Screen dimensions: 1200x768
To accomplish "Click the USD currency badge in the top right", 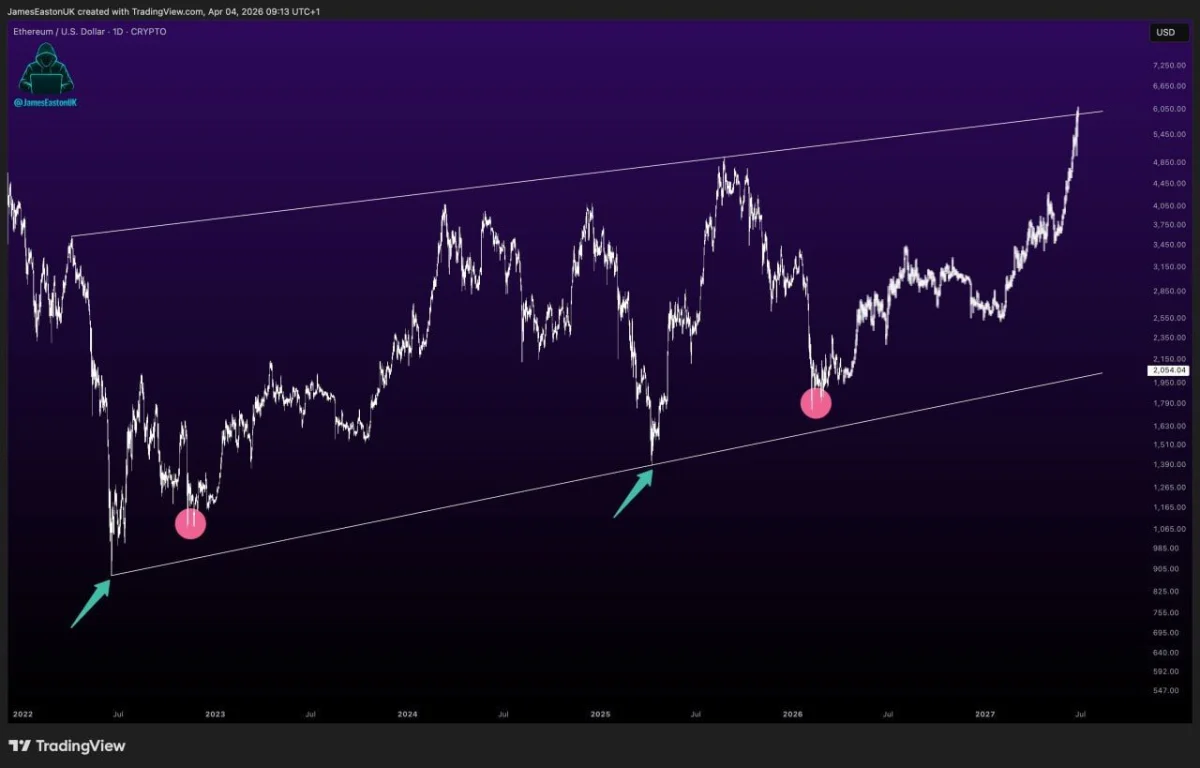I will click(1166, 32).
